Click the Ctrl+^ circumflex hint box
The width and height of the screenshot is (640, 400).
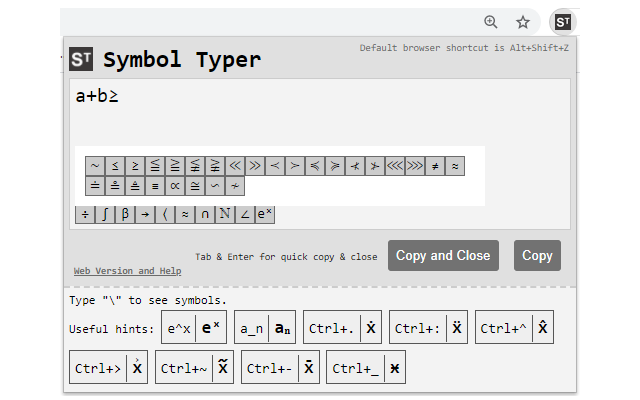pos(514,327)
